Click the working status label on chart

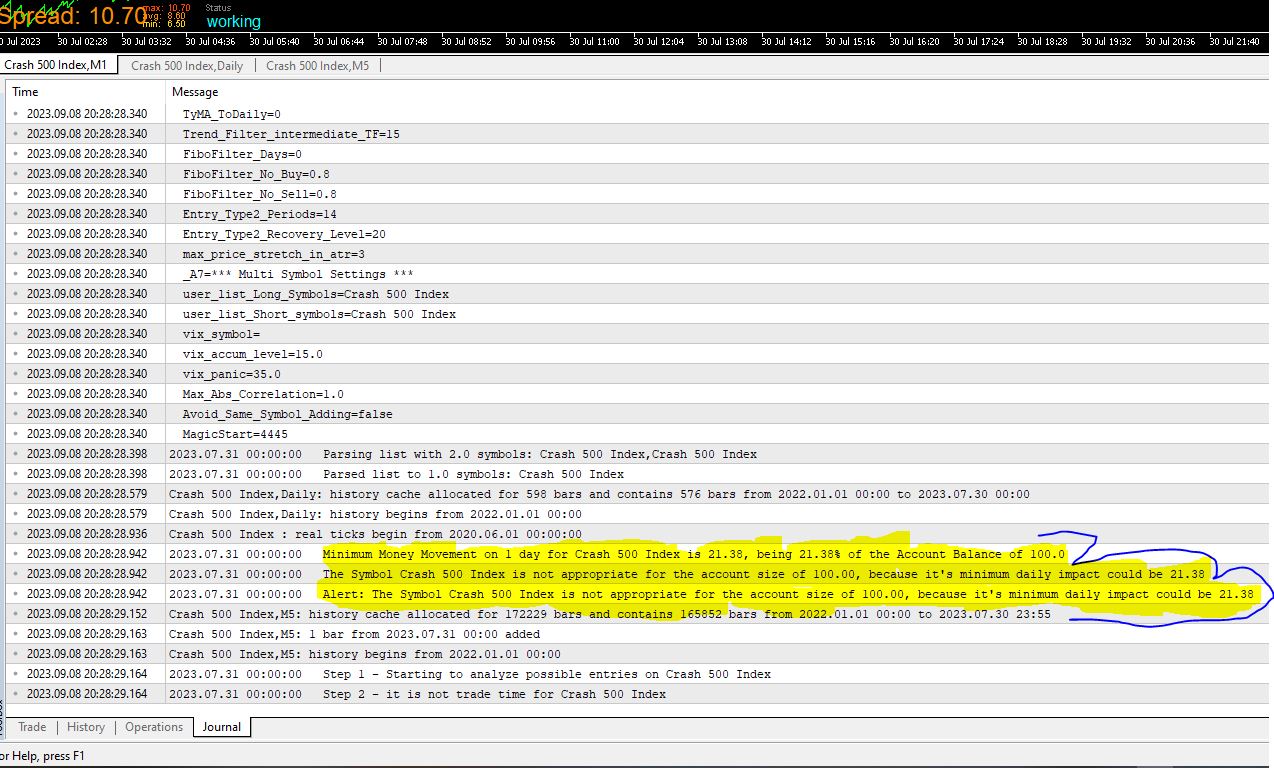coord(233,21)
